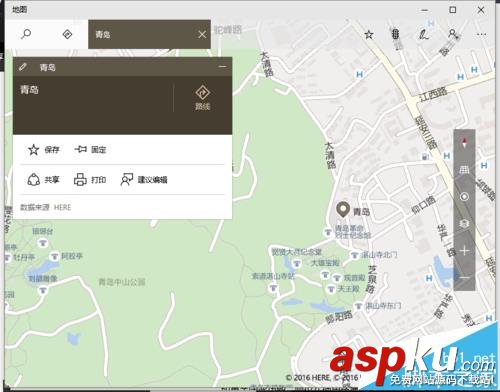Click the 青岛中山公园 park label
The width and height of the screenshot is (500, 392).
coord(122,282)
